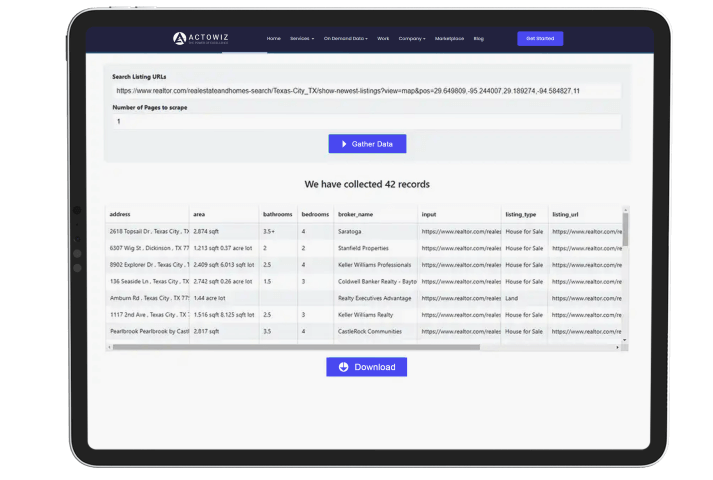Open the Home menu item
Screen dimensions: 713x480
(273, 39)
